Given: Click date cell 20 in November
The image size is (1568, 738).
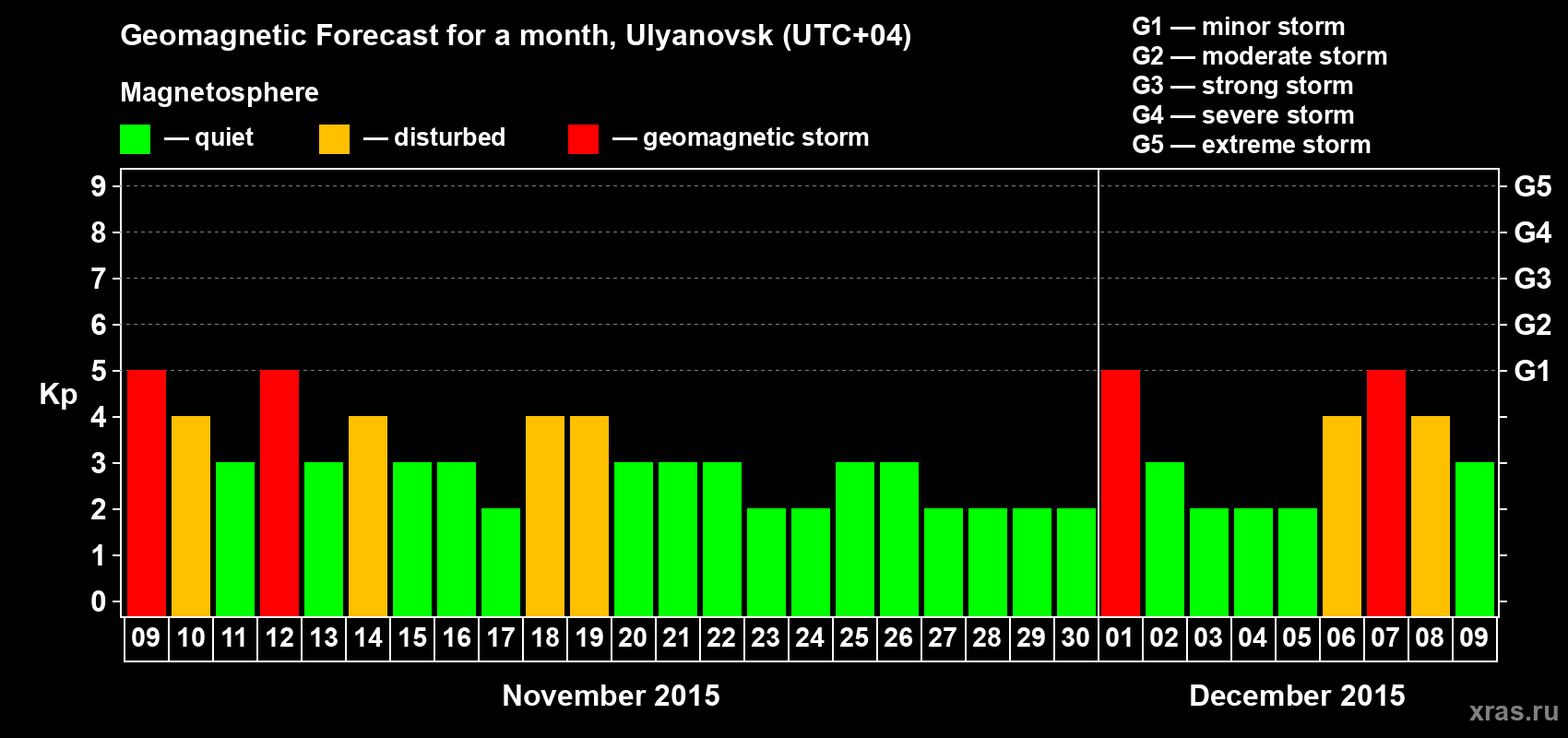Looking at the screenshot, I should click(634, 638).
